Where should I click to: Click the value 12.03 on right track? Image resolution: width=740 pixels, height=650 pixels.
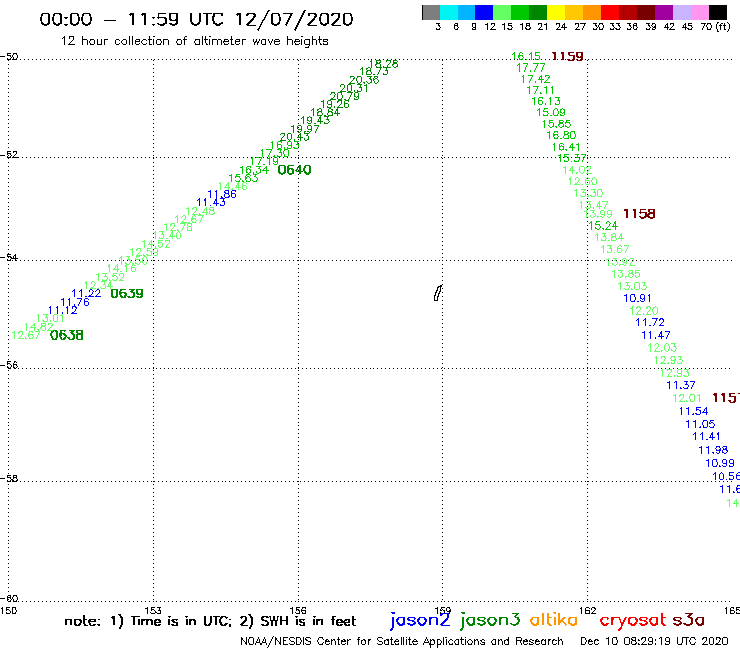pyautogui.click(x=662, y=348)
